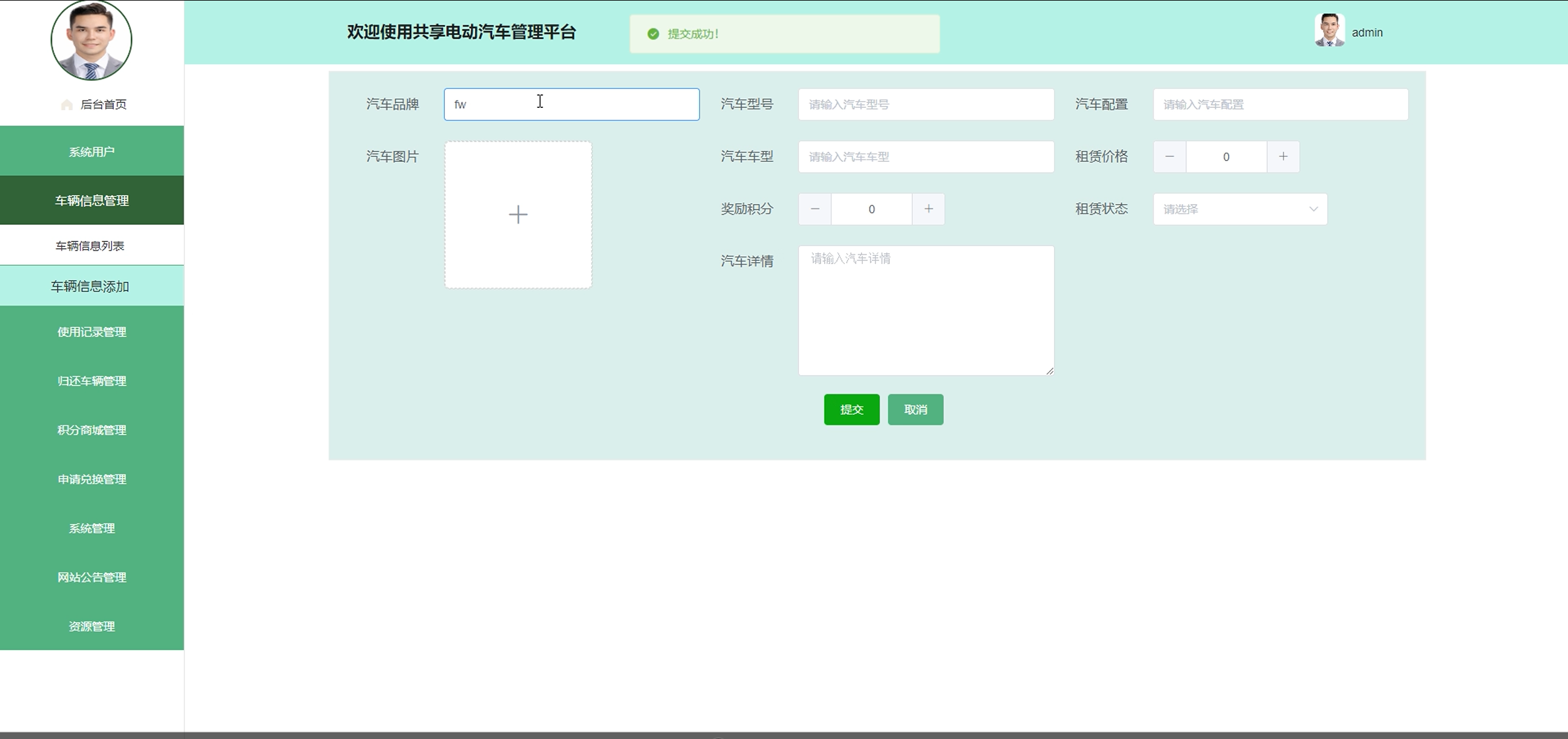The image size is (1568, 739).
Task: Click the plus icon to upload car image
Action: [518, 214]
